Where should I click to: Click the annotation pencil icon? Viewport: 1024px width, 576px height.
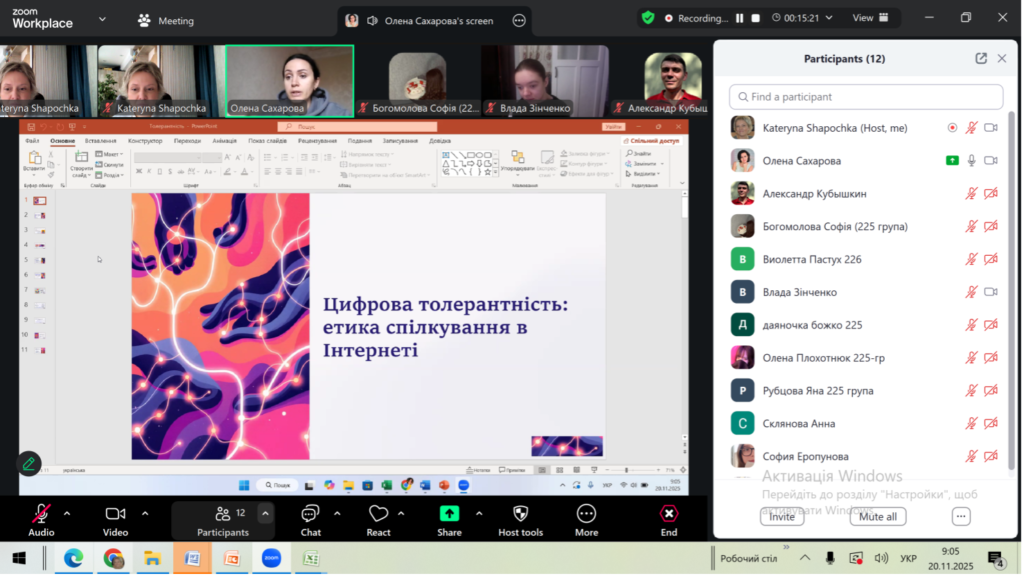(29, 463)
